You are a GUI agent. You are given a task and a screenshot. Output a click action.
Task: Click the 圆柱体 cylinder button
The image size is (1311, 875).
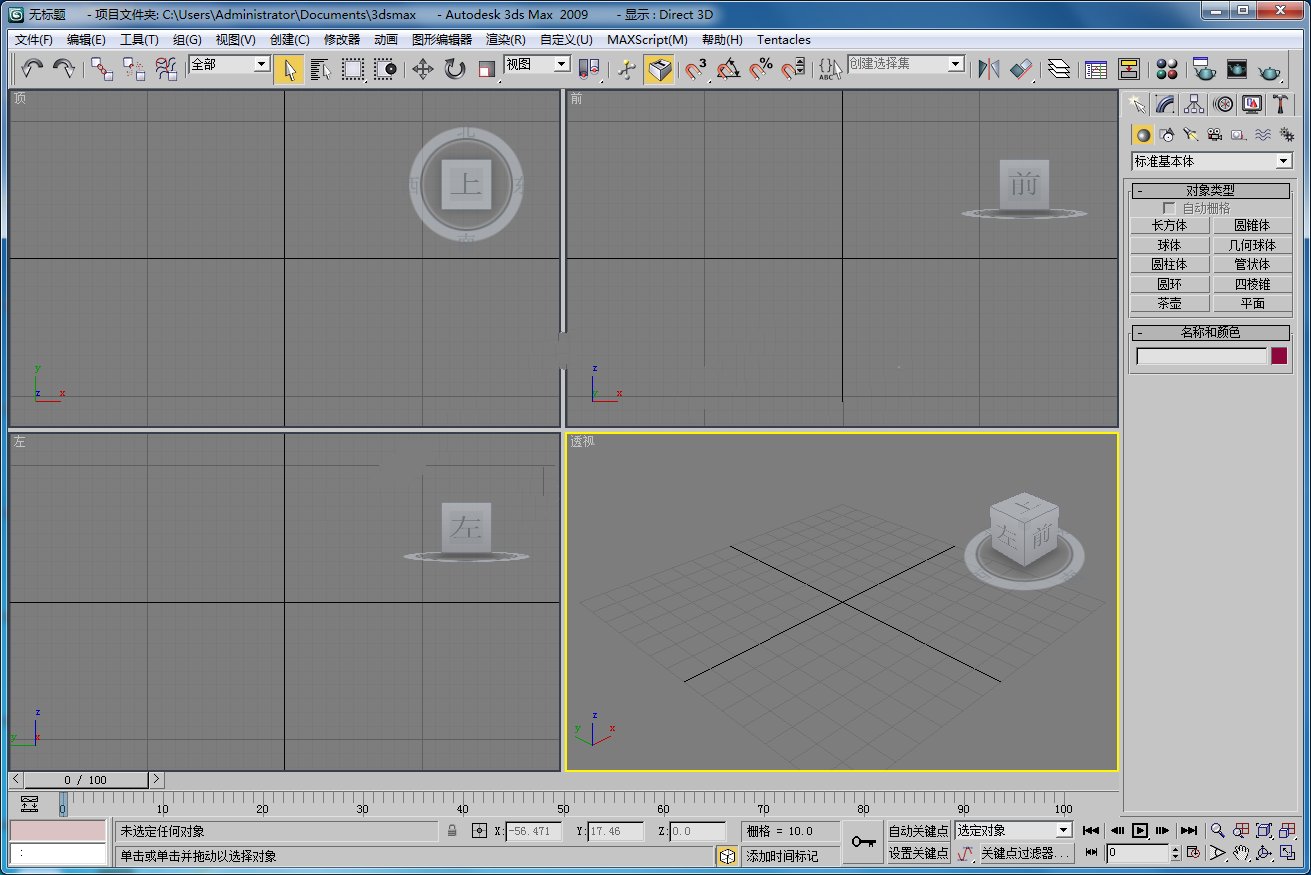pos(1169,264)
